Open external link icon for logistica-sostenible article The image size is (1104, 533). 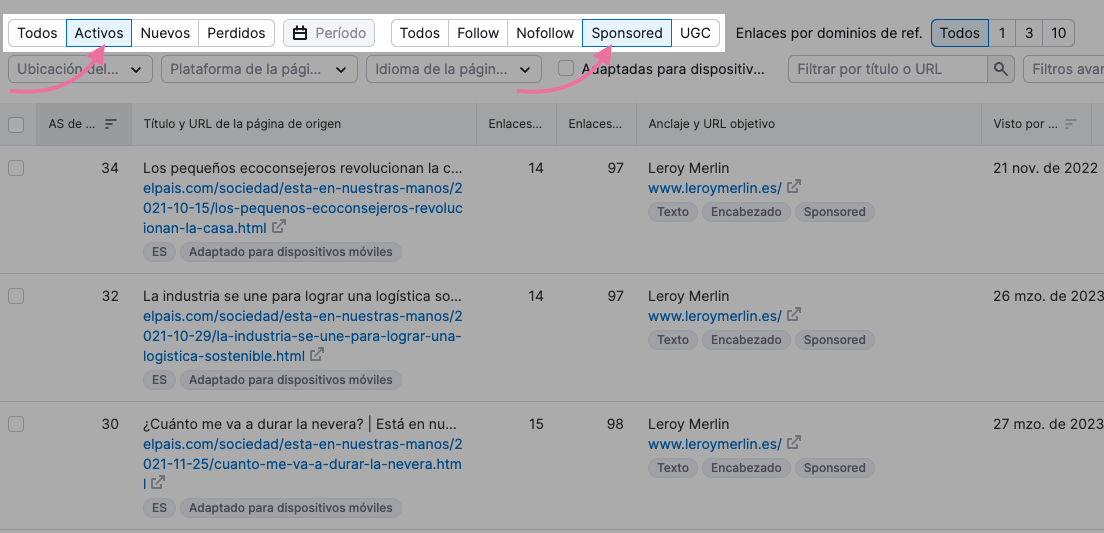tap(316, 355)
